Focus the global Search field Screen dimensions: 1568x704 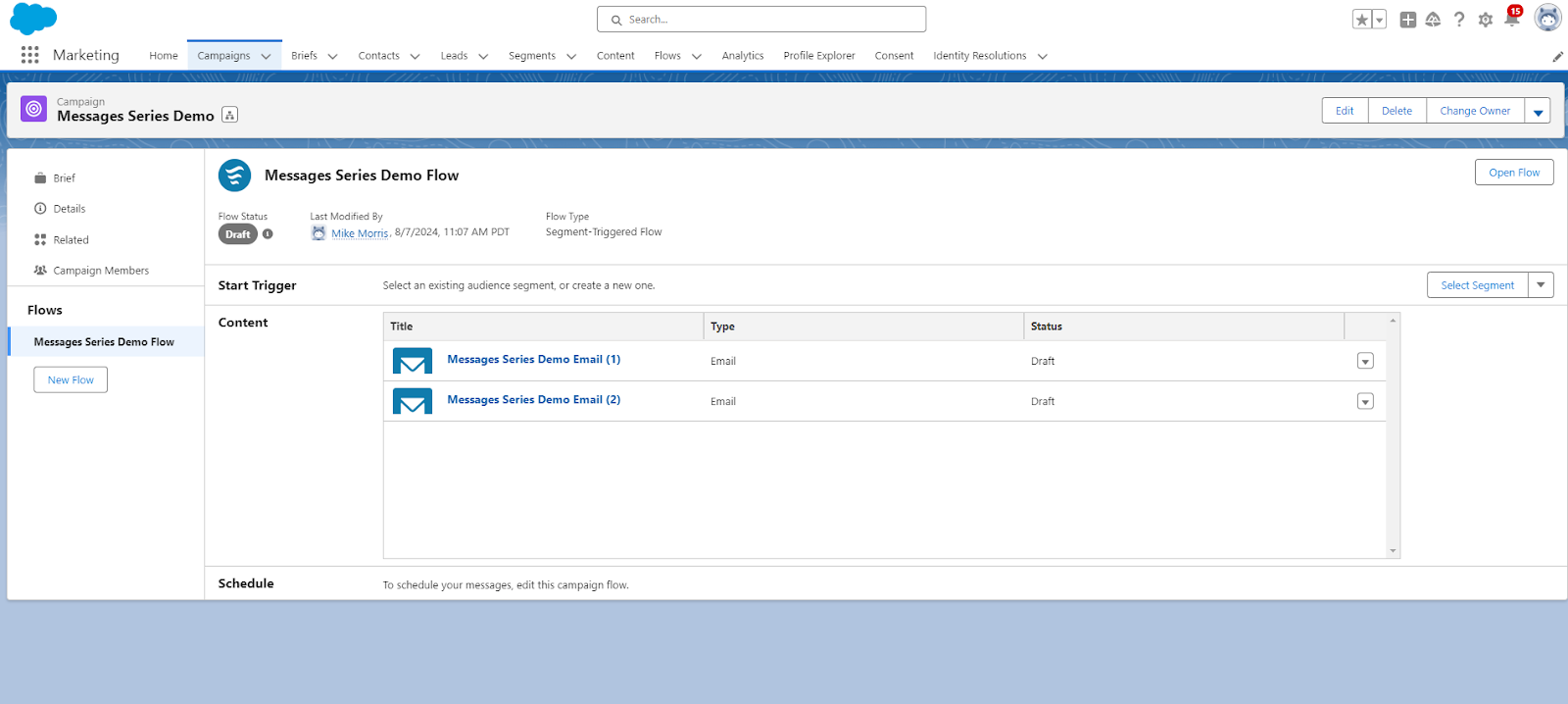[761, 20]
